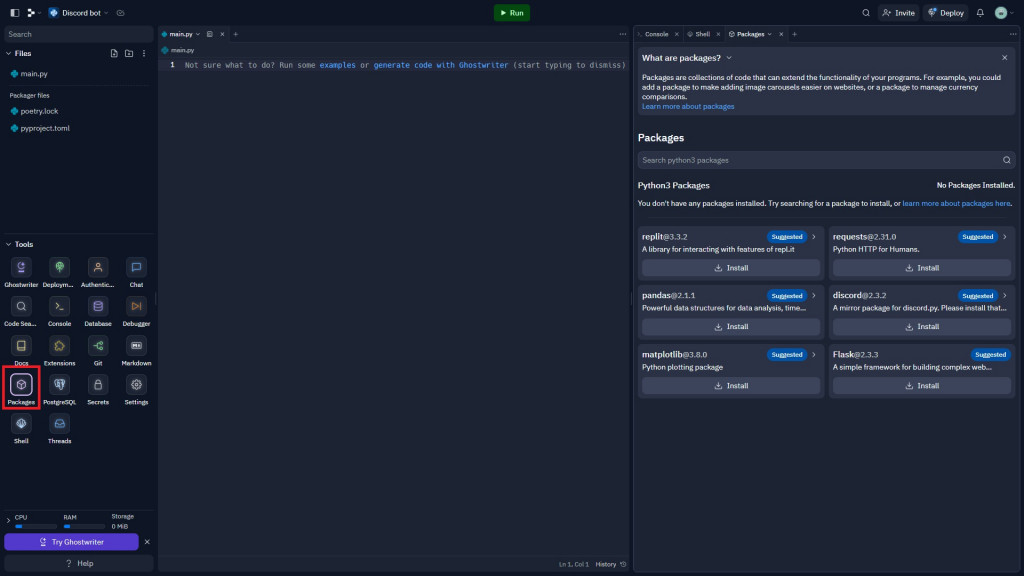
Task: Select the Packages tab
Action: point(750,34)
